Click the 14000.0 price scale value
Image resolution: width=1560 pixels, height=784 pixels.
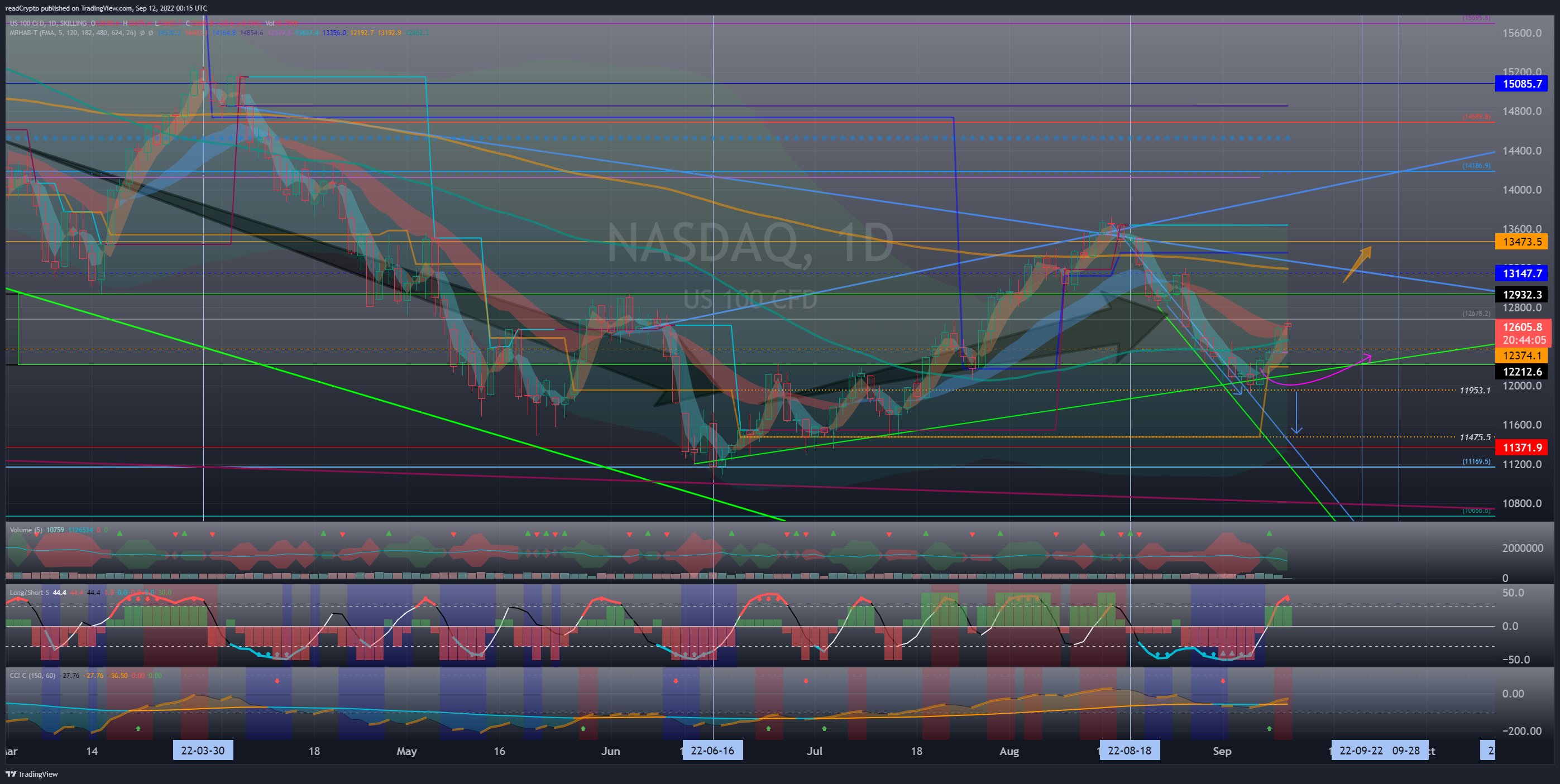[x=1522, y=190]
